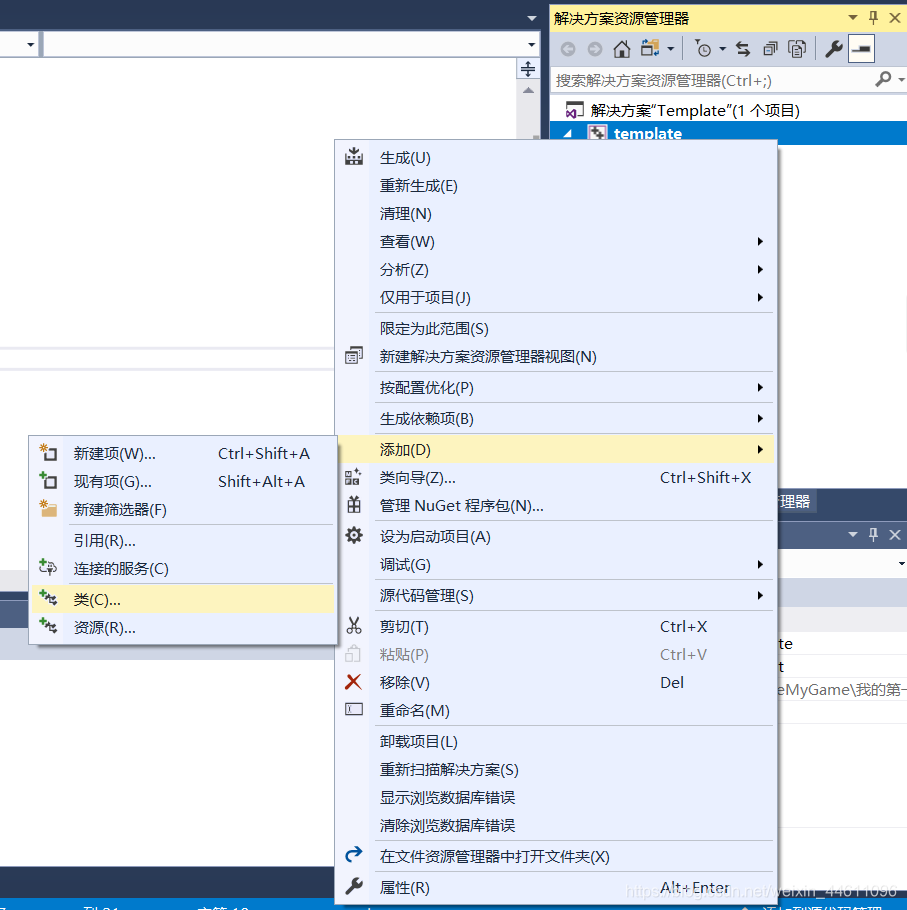This screenshot has width=907, height=910.
Task: Click Forward arrow in Solution Explorer toolbar
Action: pos(595,49)
